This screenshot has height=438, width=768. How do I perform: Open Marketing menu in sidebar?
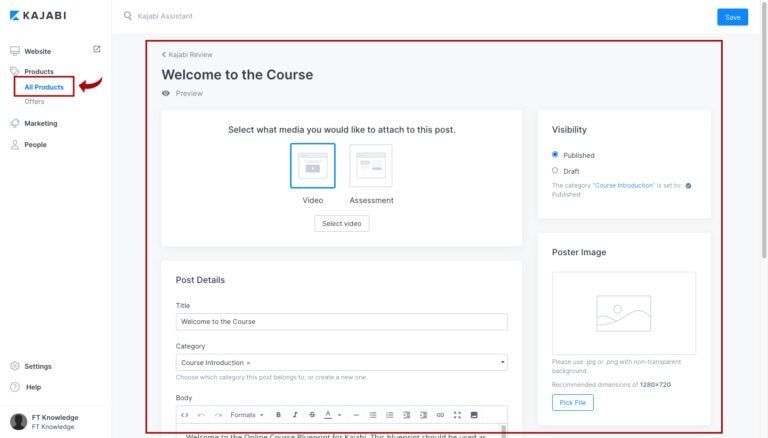click(41, 123)
